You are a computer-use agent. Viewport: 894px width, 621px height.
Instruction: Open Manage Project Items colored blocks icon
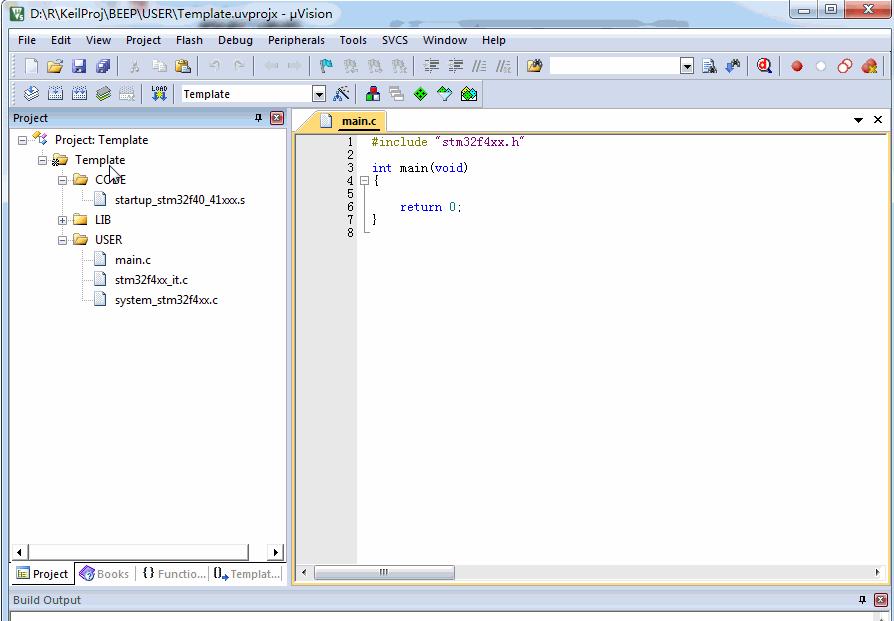[x=373, y=94]
